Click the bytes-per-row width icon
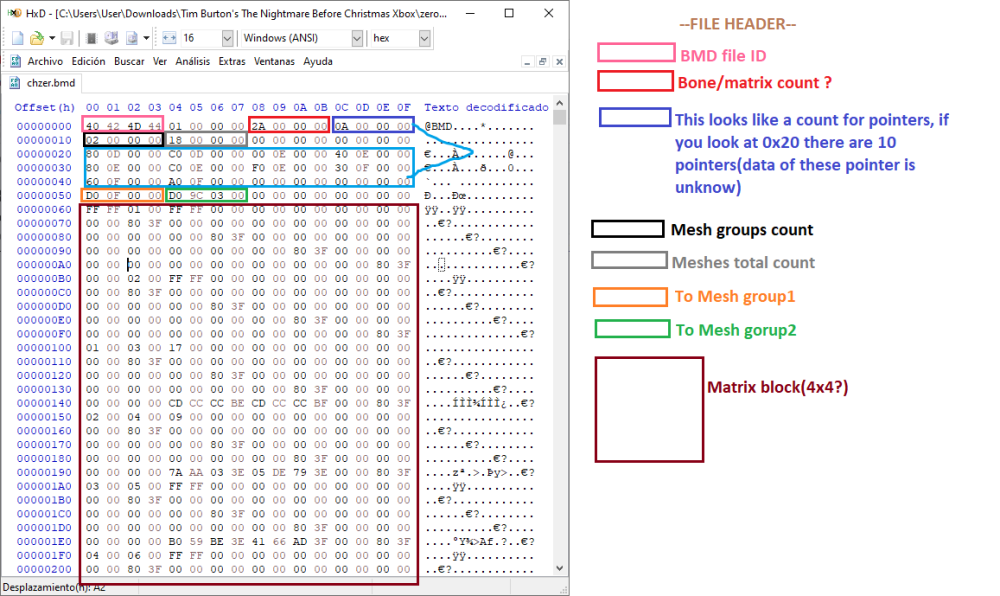Viewport: 1000px width, 596px height. (168, 38)
